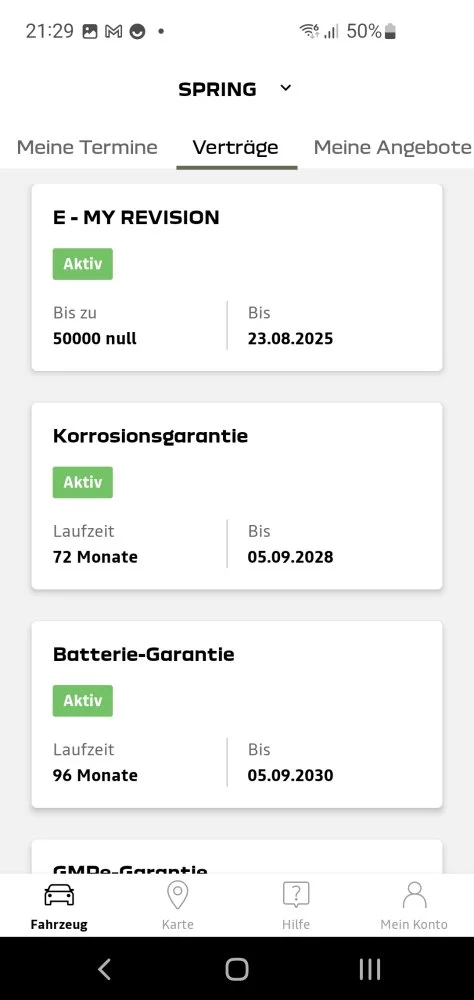Tap the Android home button icon
The image size is (474, 1000).
click(x=237, y=969)
